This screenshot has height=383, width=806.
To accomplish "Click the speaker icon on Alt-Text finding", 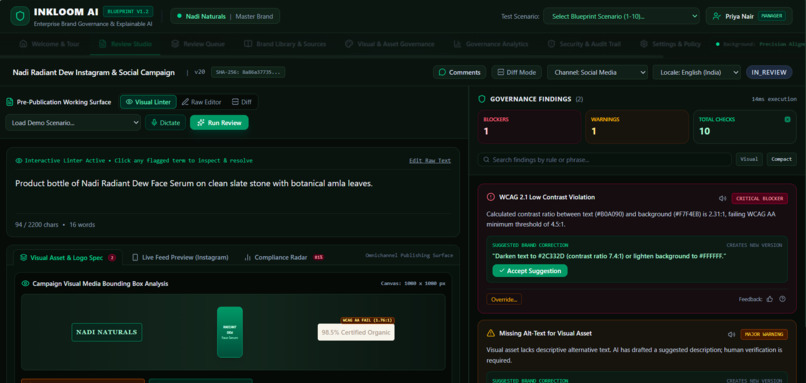I will 731,335.
